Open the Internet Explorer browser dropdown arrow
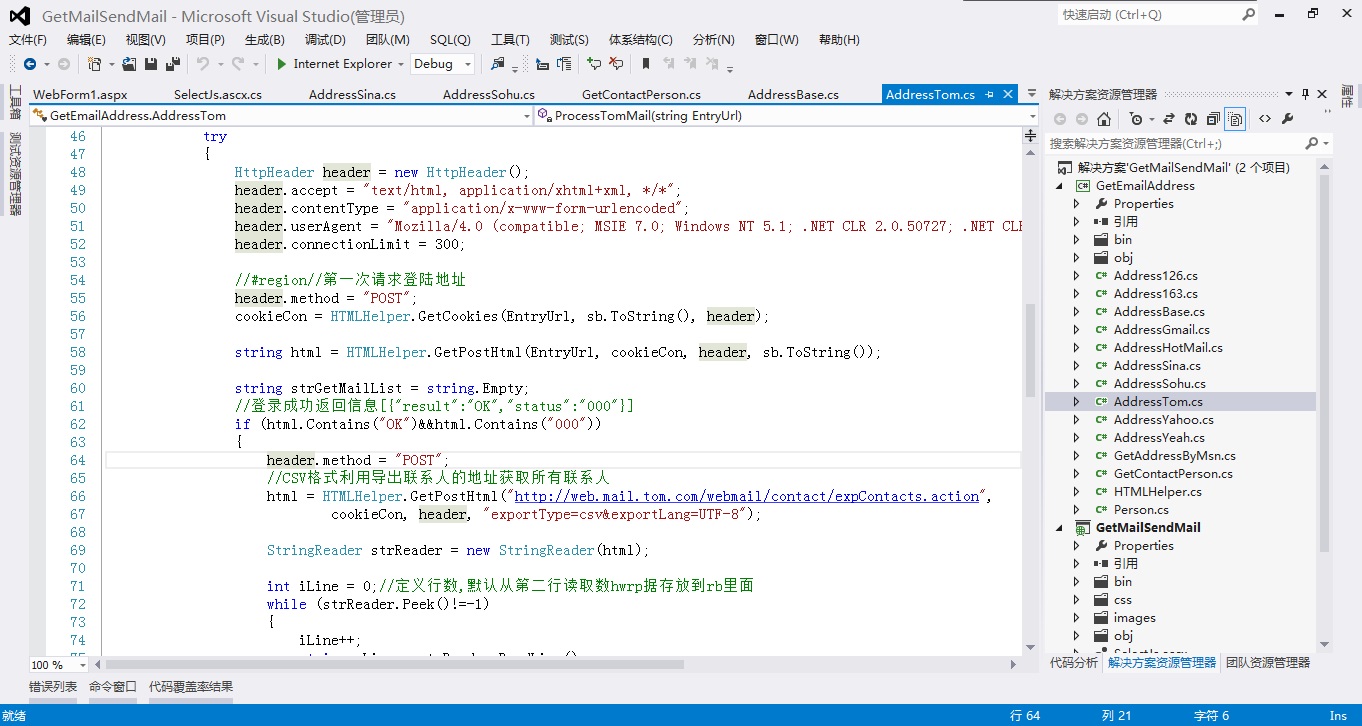Image resolution: width=1362 pixels, height=726 pixels. (401, 64)
